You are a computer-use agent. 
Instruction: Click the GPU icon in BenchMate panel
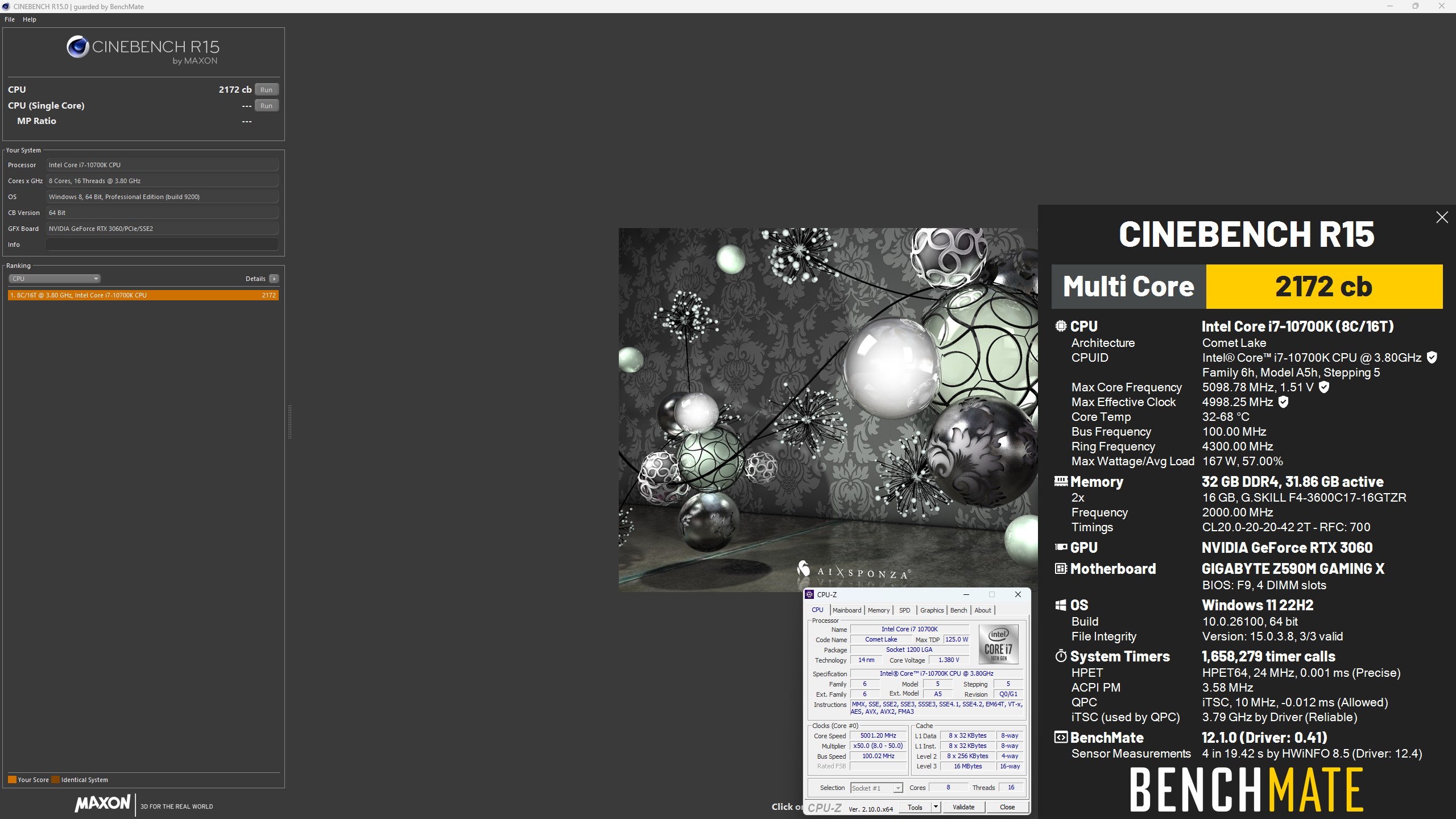1061,547
